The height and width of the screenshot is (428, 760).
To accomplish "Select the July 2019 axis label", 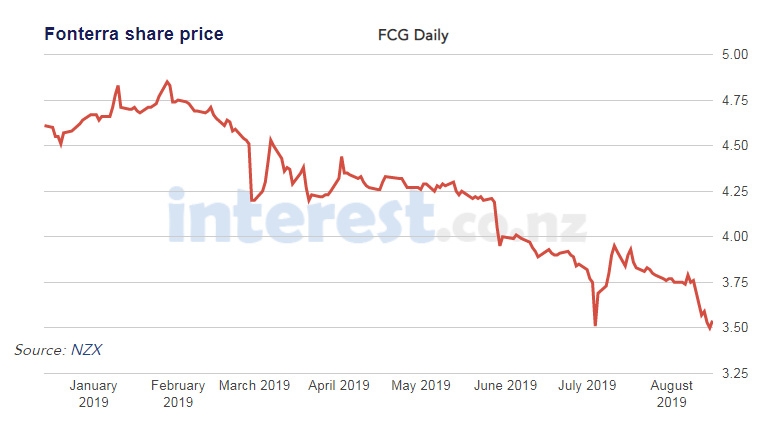I will 586,385.
